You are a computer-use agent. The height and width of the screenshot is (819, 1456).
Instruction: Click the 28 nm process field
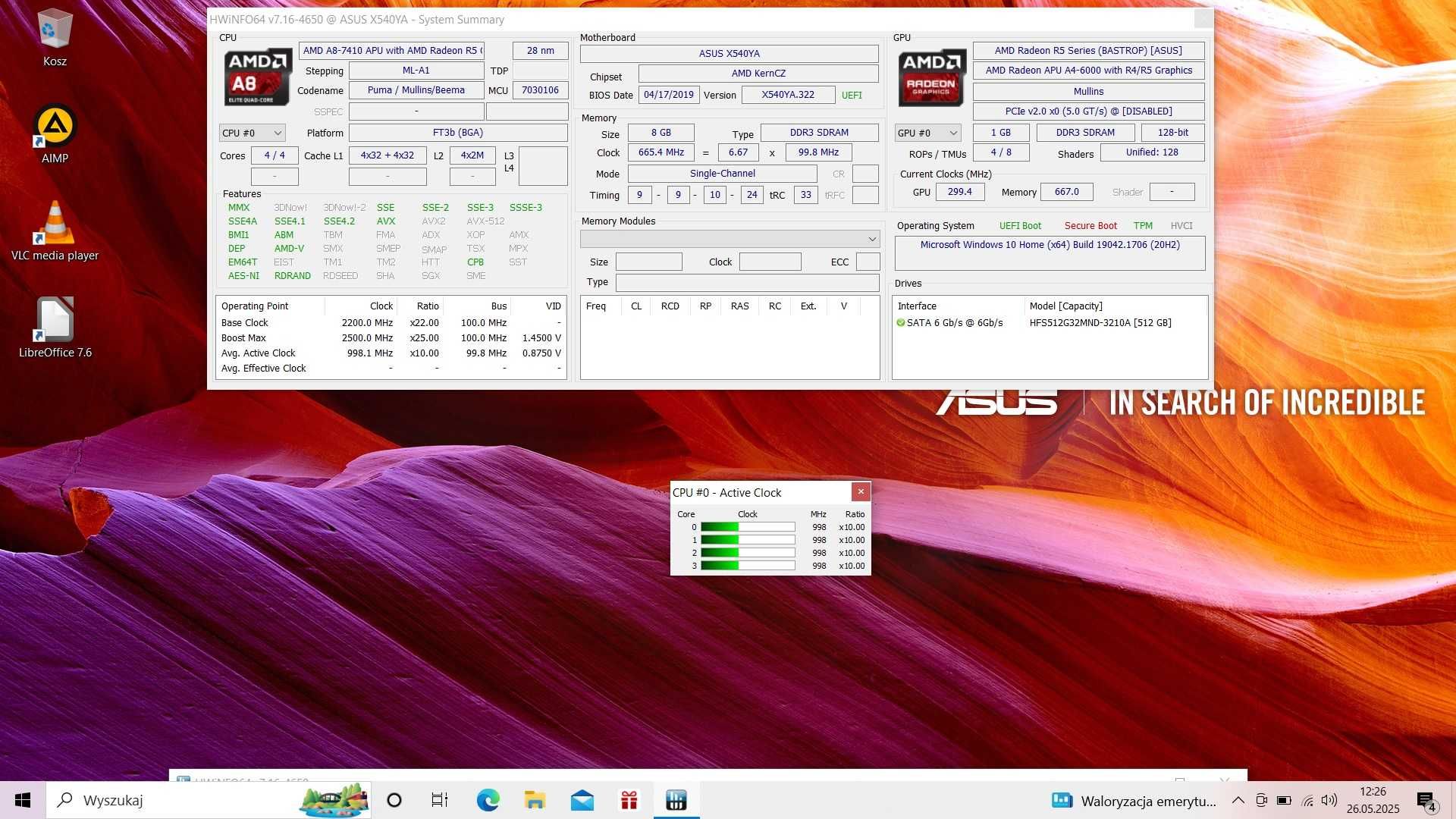540,51
